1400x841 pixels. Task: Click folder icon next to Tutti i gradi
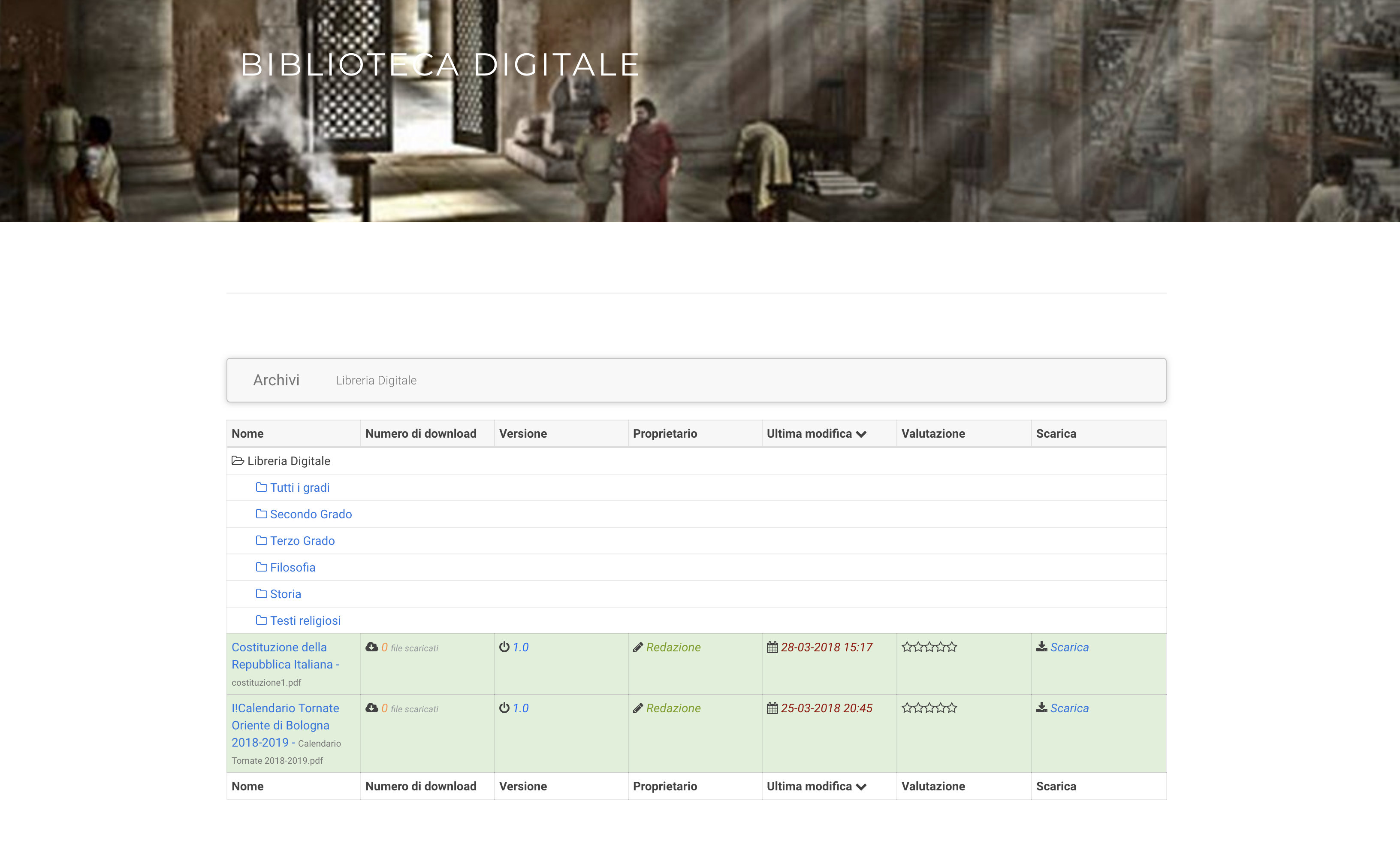pos(261,487)
